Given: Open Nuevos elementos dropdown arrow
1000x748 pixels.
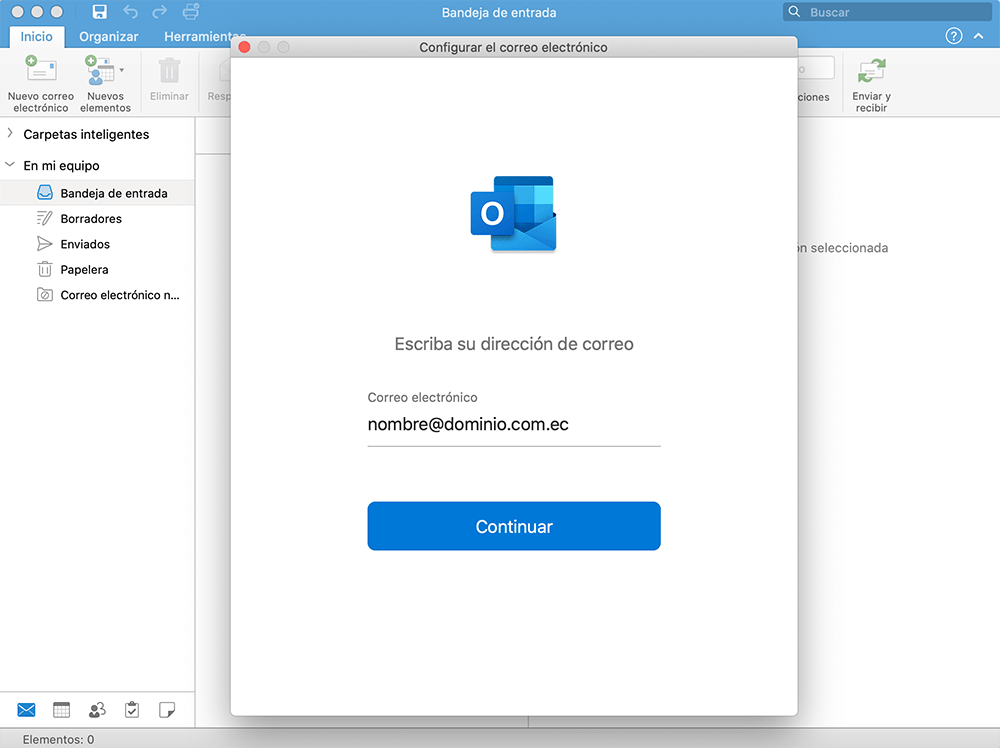Looking at the screenshot, I should 121,70.
